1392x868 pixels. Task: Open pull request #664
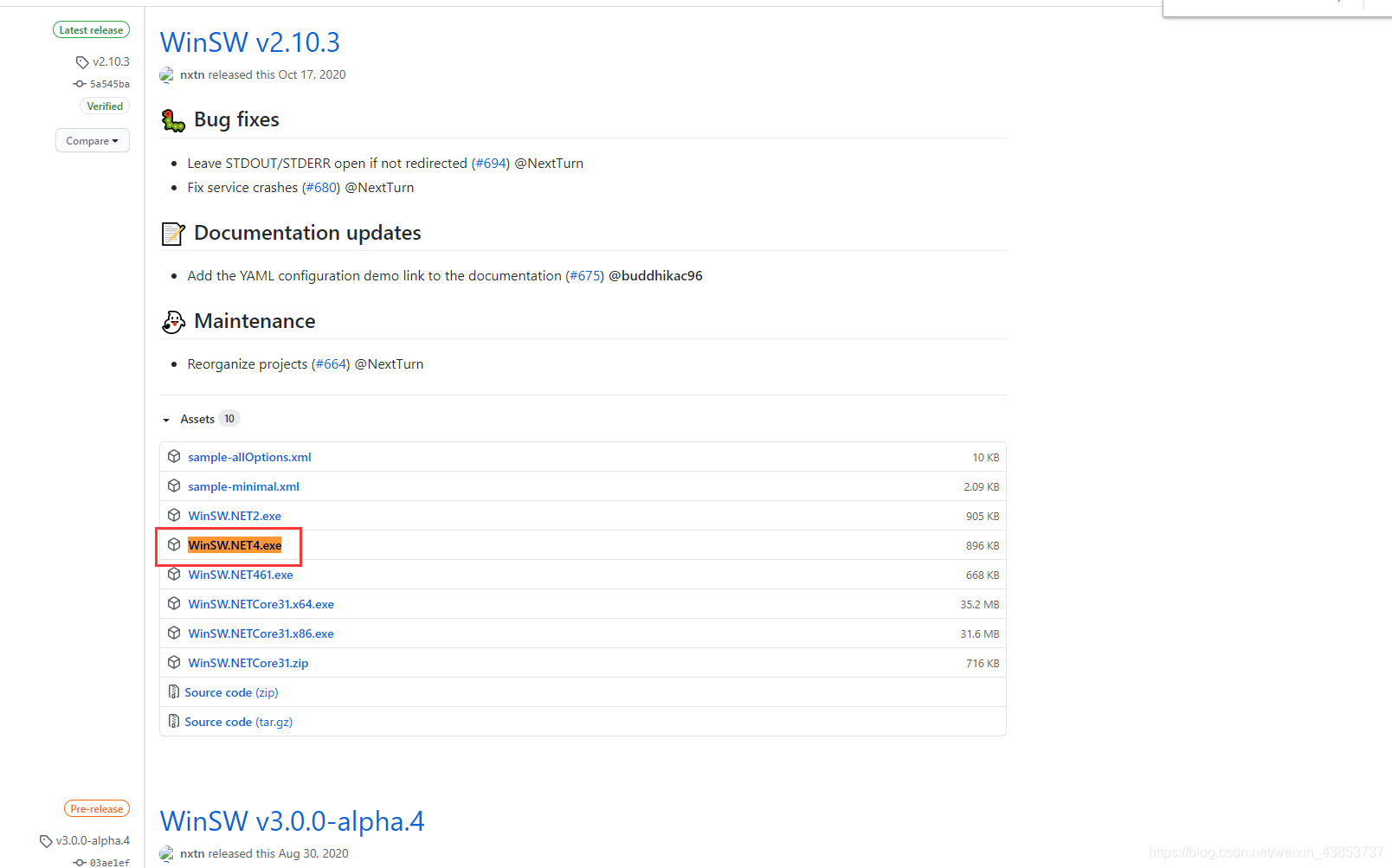(331, 364)
